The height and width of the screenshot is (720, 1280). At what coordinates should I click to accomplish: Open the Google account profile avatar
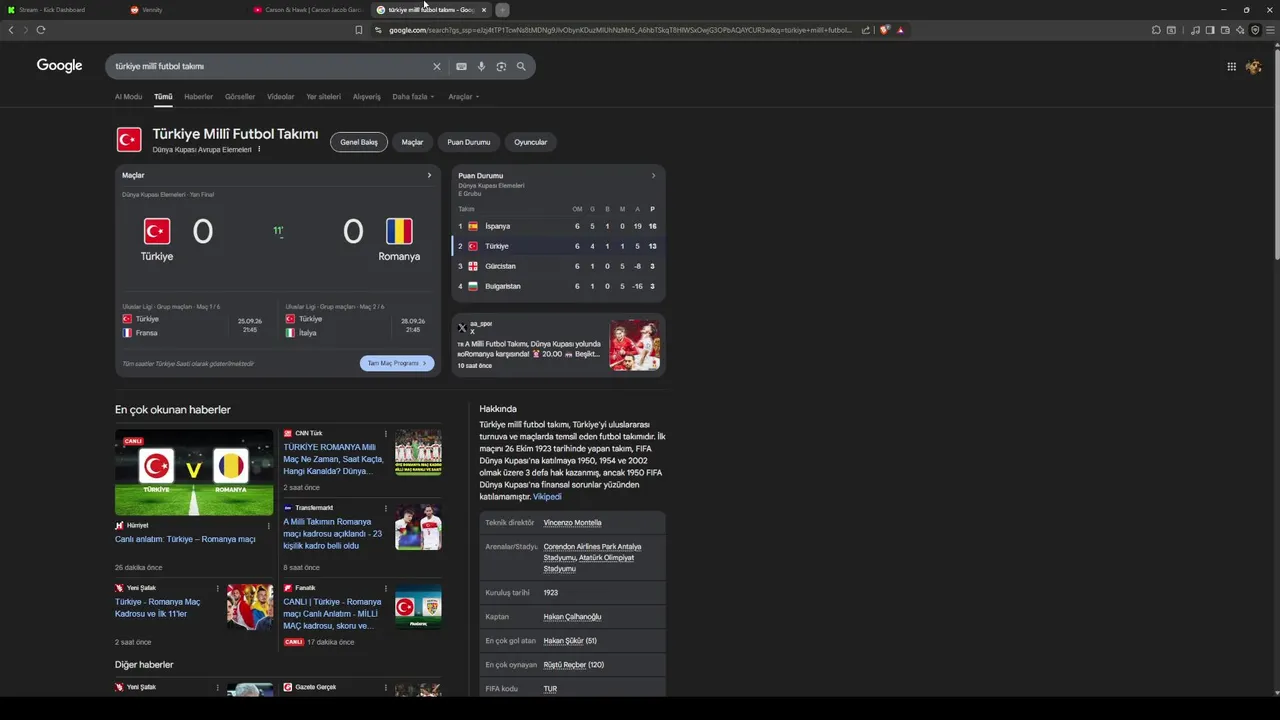coord(1253,66)
